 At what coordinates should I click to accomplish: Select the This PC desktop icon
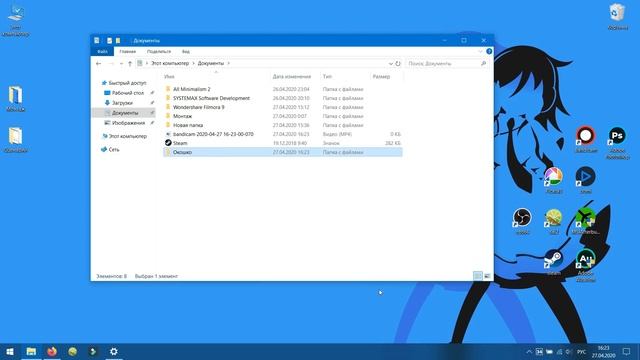click(16, 20)
